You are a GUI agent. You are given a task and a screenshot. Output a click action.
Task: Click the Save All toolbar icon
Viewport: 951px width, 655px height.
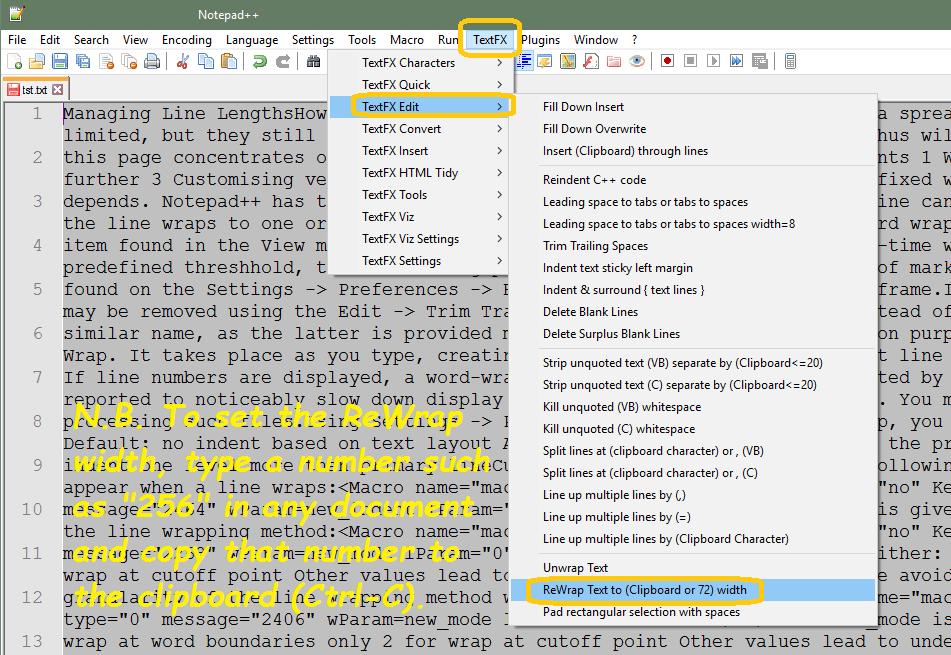click(x=83, y=61)
